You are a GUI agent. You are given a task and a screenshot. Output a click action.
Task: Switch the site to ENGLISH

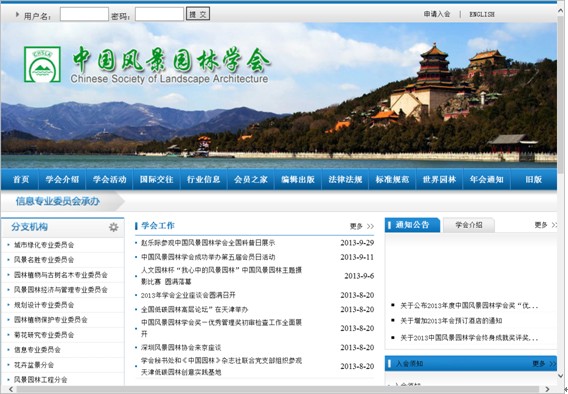pos(482,14)
